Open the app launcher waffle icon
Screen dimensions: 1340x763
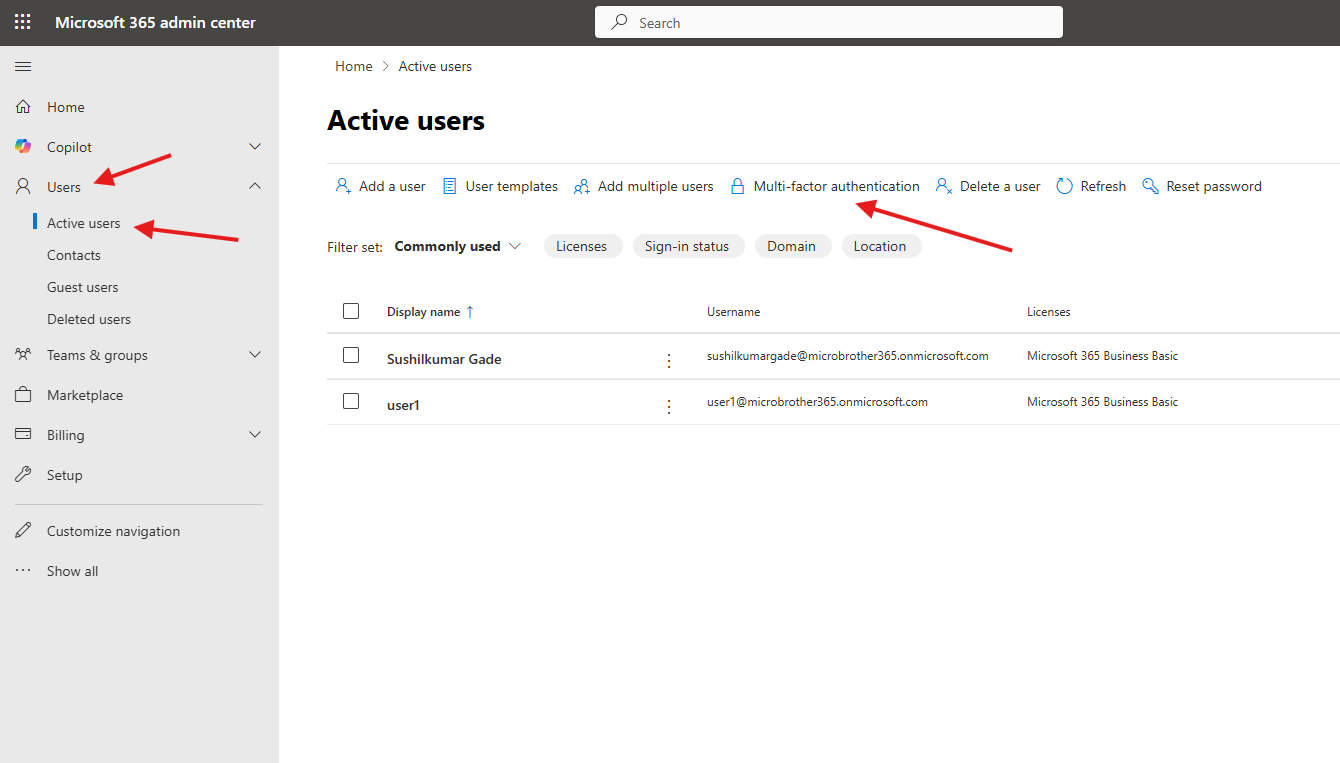tap(22, 22)
